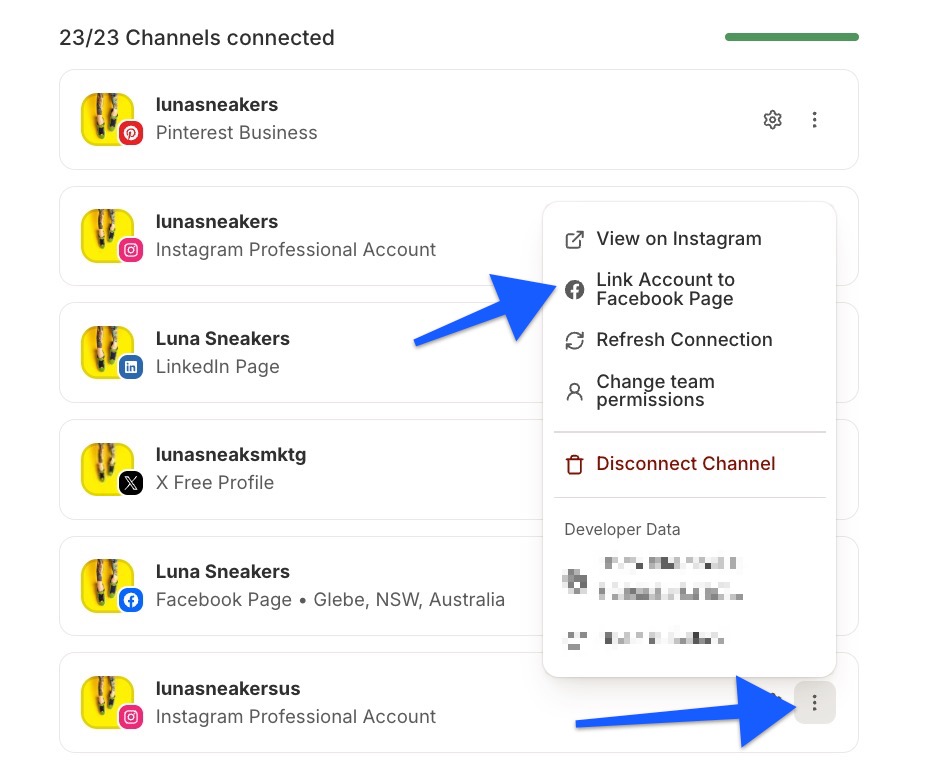936x764 pixels.
Task: Choose Change team permissions in the menu
Action: pyautogui.click(x=655, y=390)
